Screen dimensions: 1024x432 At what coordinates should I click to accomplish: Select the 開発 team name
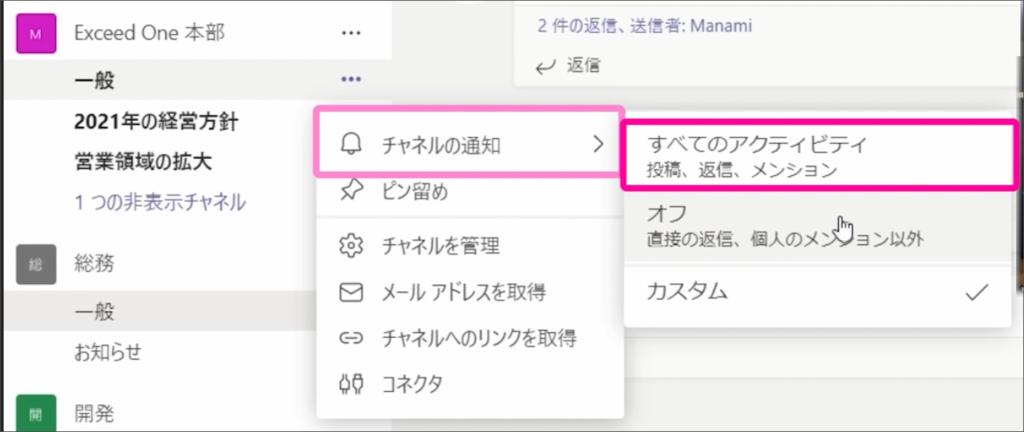[95, 413]
